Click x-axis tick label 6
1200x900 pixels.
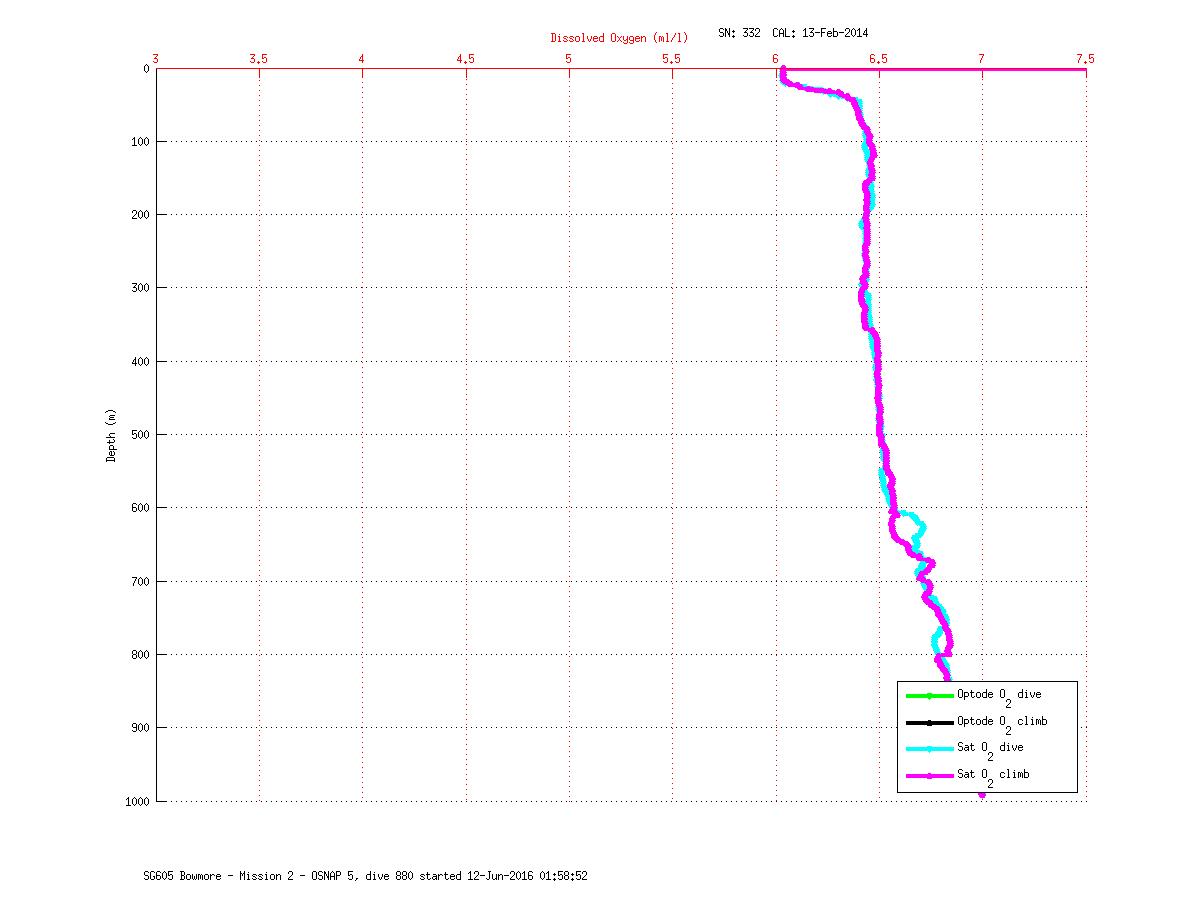[x=776, y=59]
